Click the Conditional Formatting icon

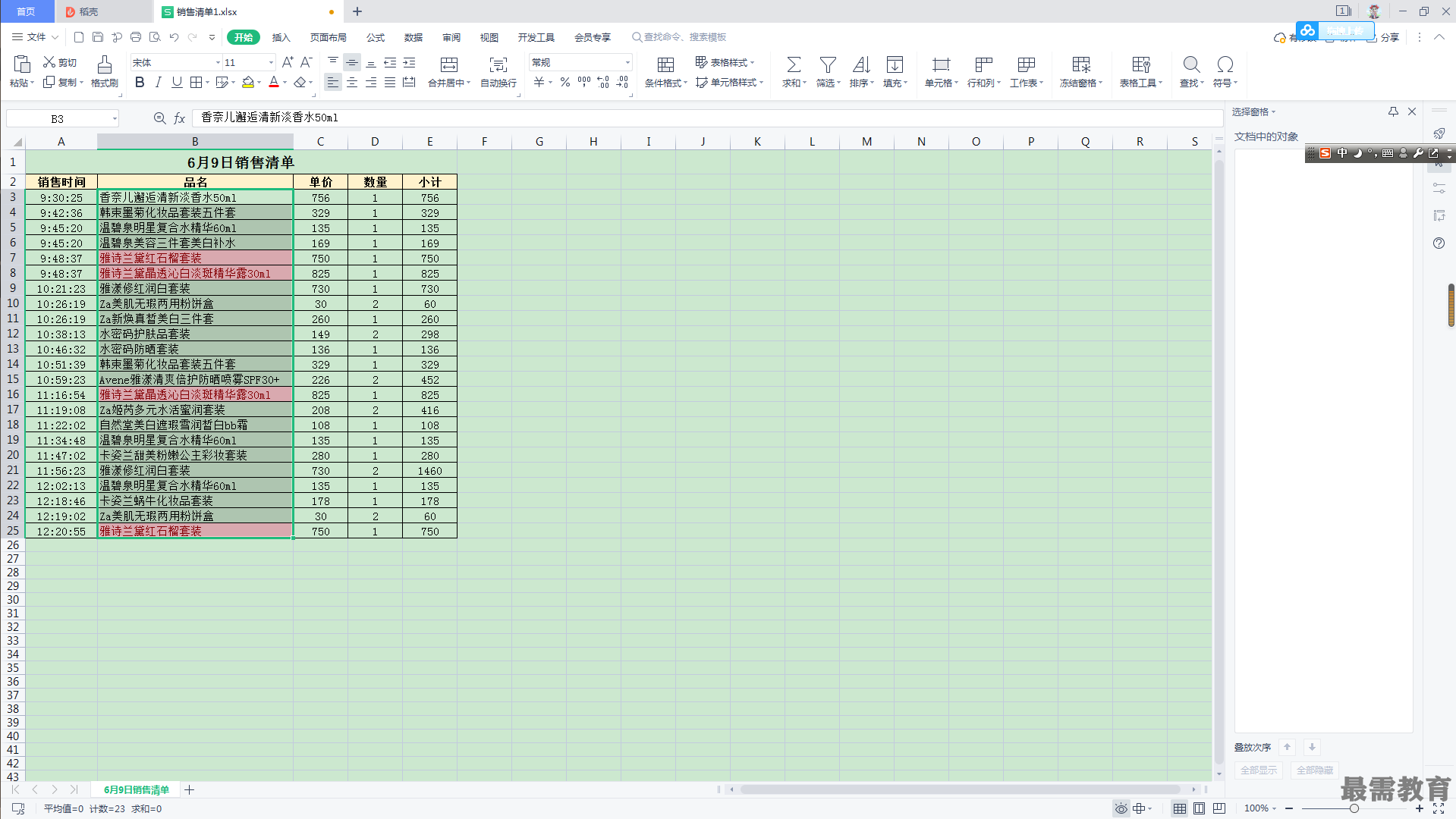pyautogui.click(x=665, y=64)
